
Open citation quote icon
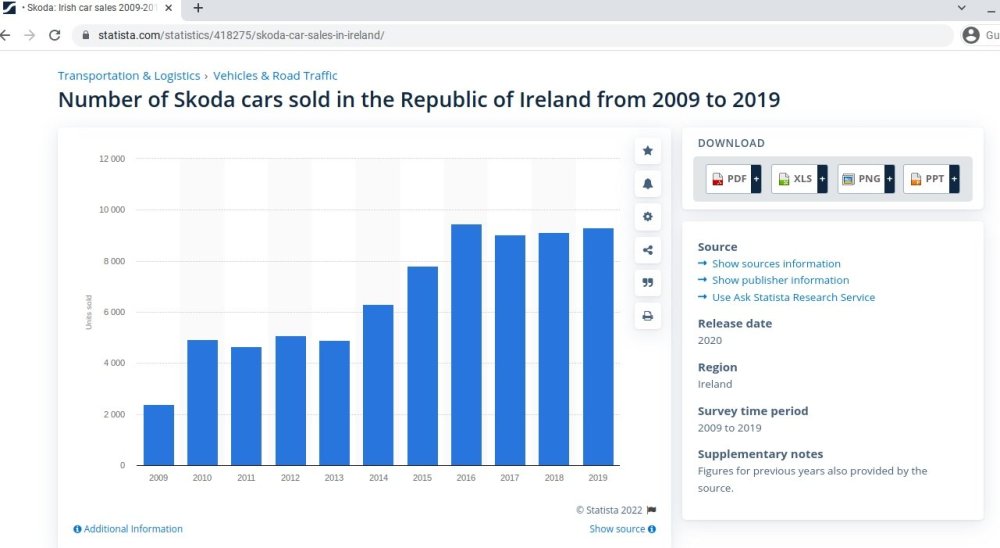(x=647, y=283)
